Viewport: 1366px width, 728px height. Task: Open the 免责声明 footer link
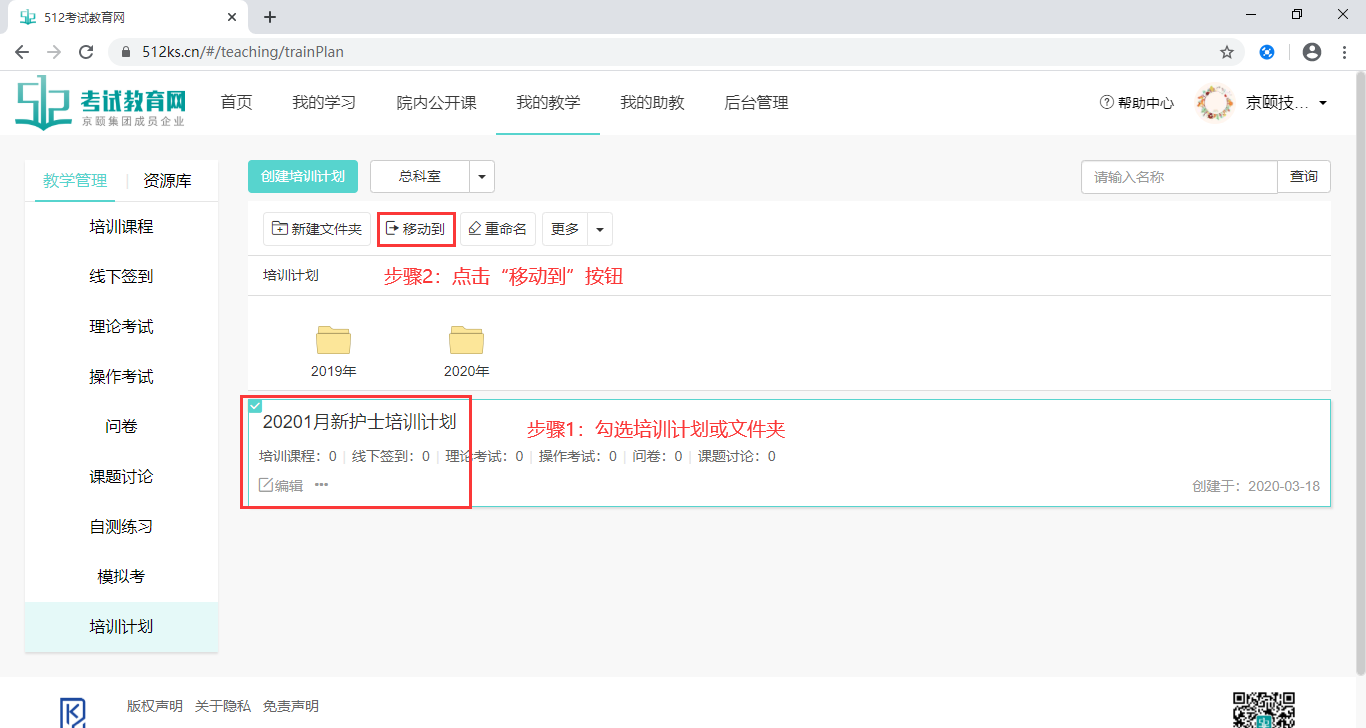tap(291, 706)
